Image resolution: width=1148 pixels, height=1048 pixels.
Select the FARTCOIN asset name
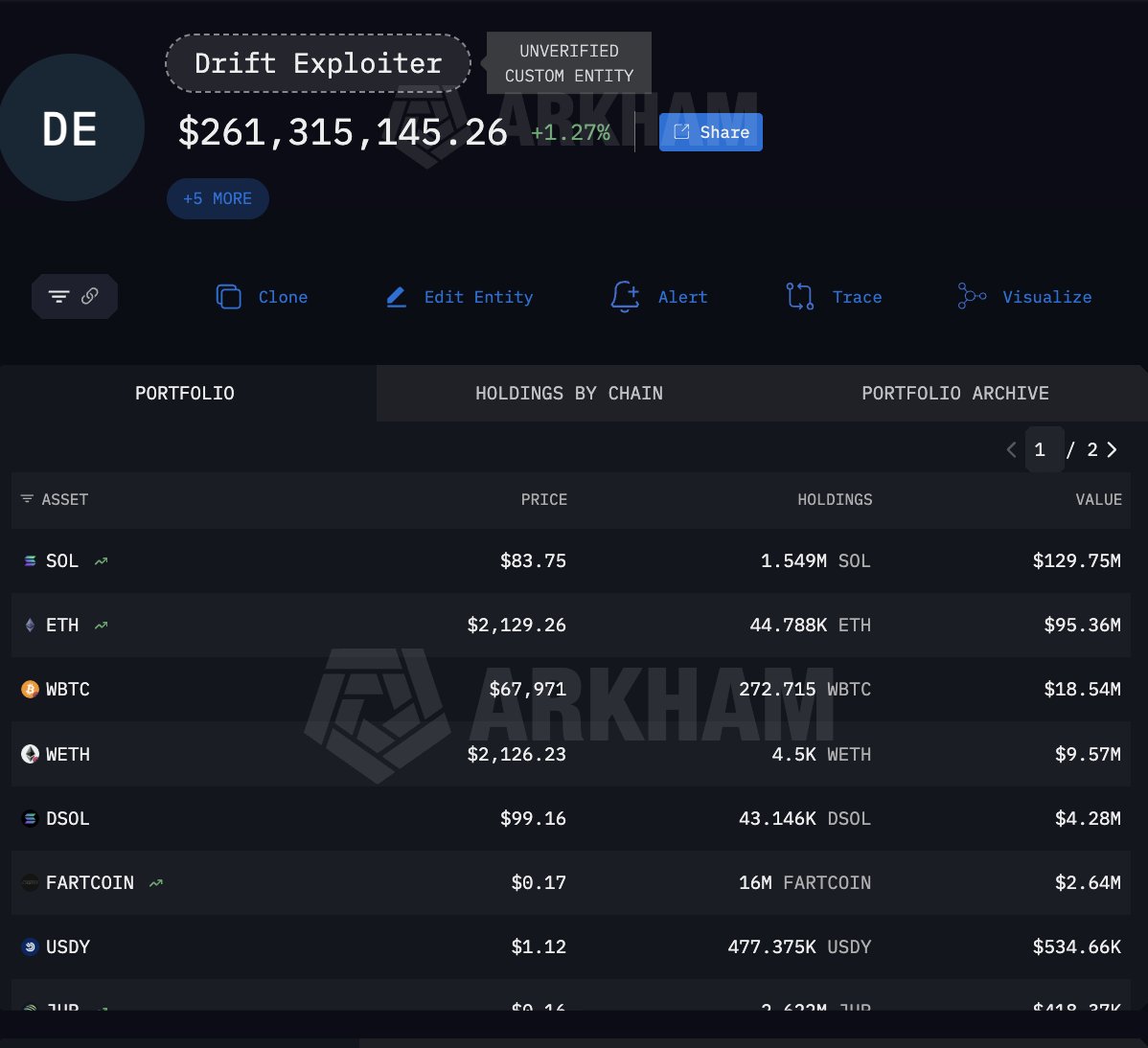pyautogui.click(x=90, y=882)
